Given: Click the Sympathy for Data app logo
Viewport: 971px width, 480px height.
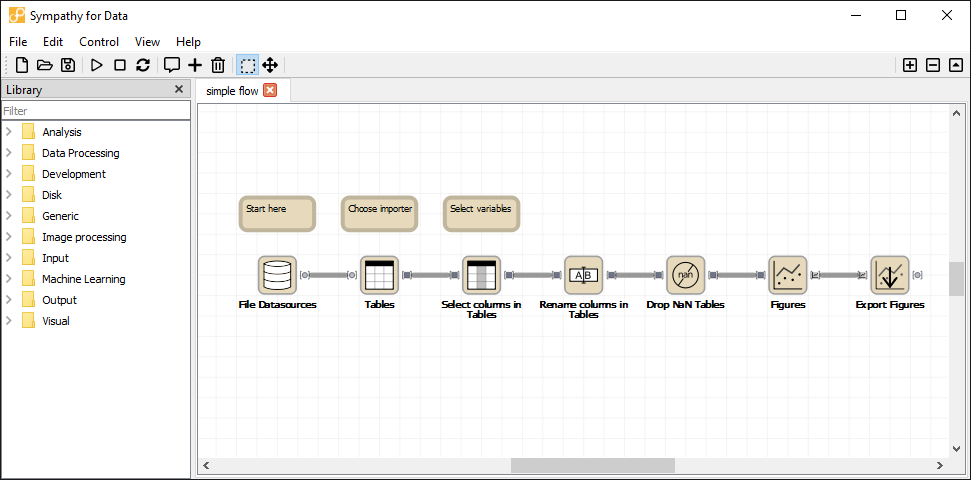Looking at the screenshot, I should (17, 15).
